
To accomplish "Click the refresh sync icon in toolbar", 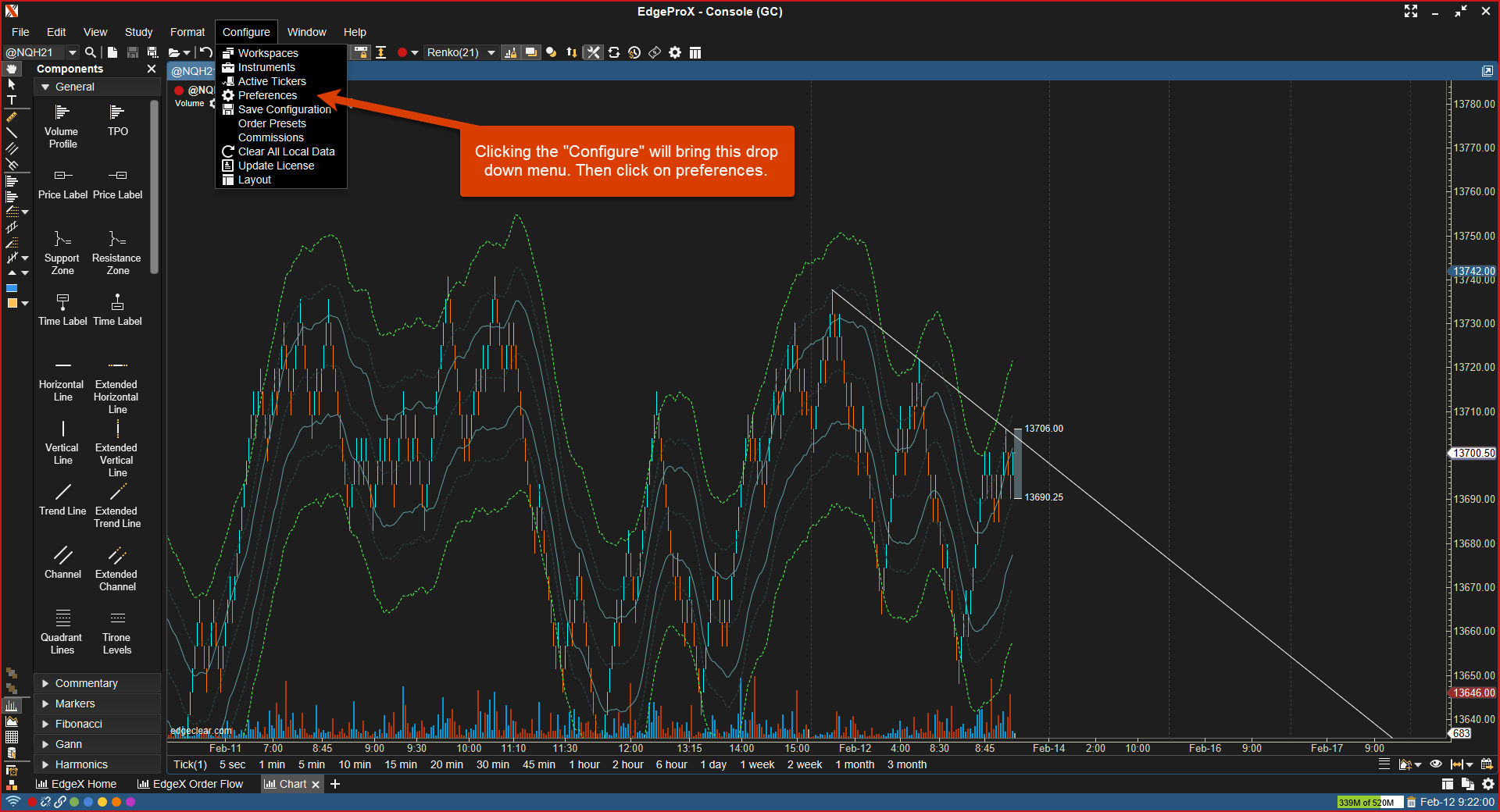I will click(614, 52).
